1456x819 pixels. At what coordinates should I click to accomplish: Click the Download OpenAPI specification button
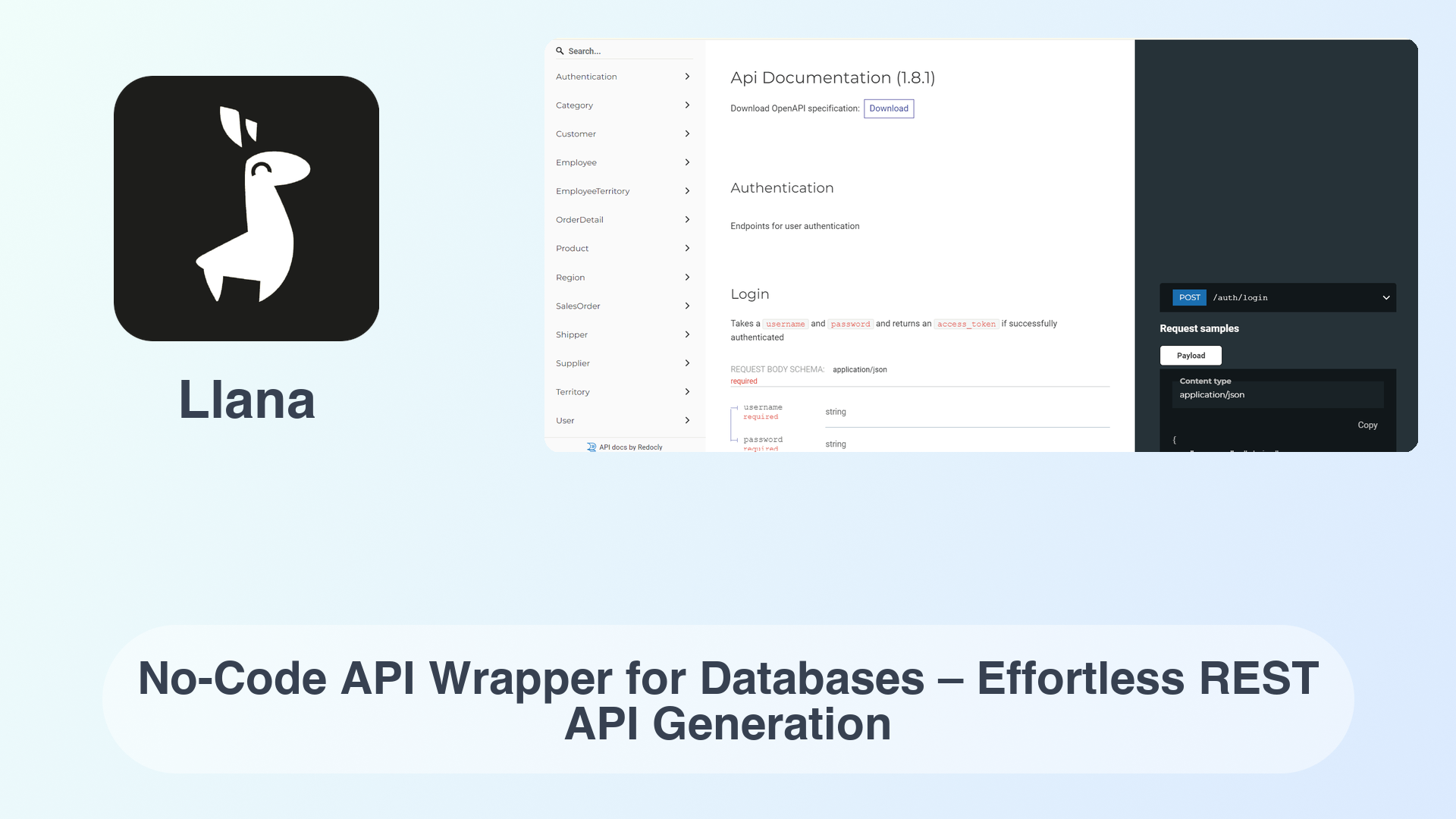coord(889,108)
